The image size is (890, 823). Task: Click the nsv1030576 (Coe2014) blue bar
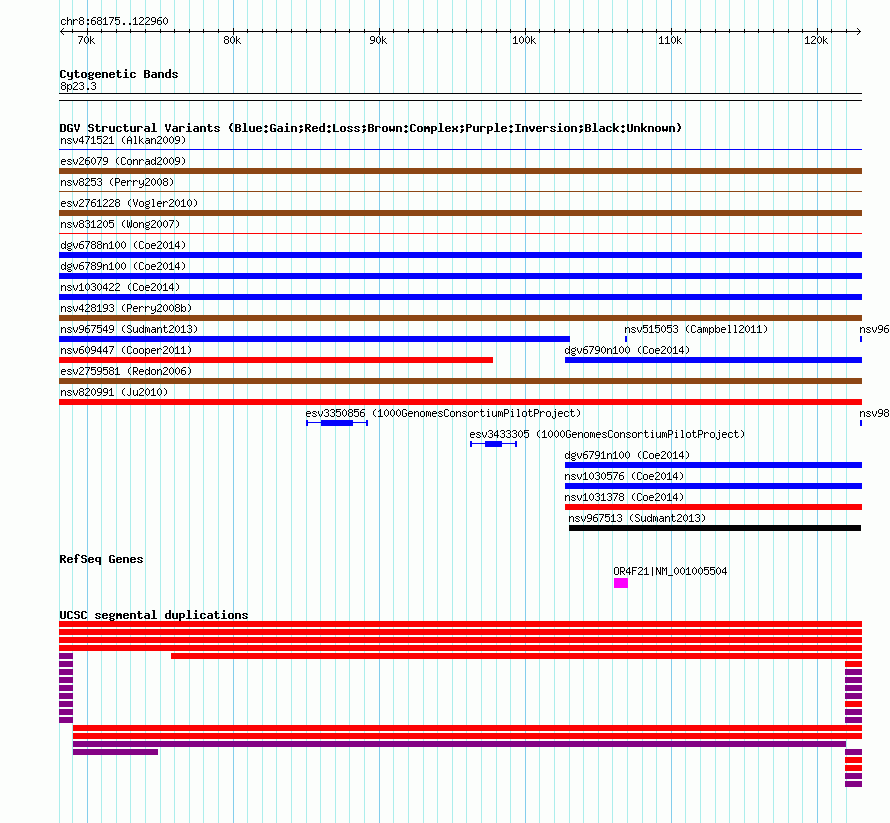pos(713,486)
